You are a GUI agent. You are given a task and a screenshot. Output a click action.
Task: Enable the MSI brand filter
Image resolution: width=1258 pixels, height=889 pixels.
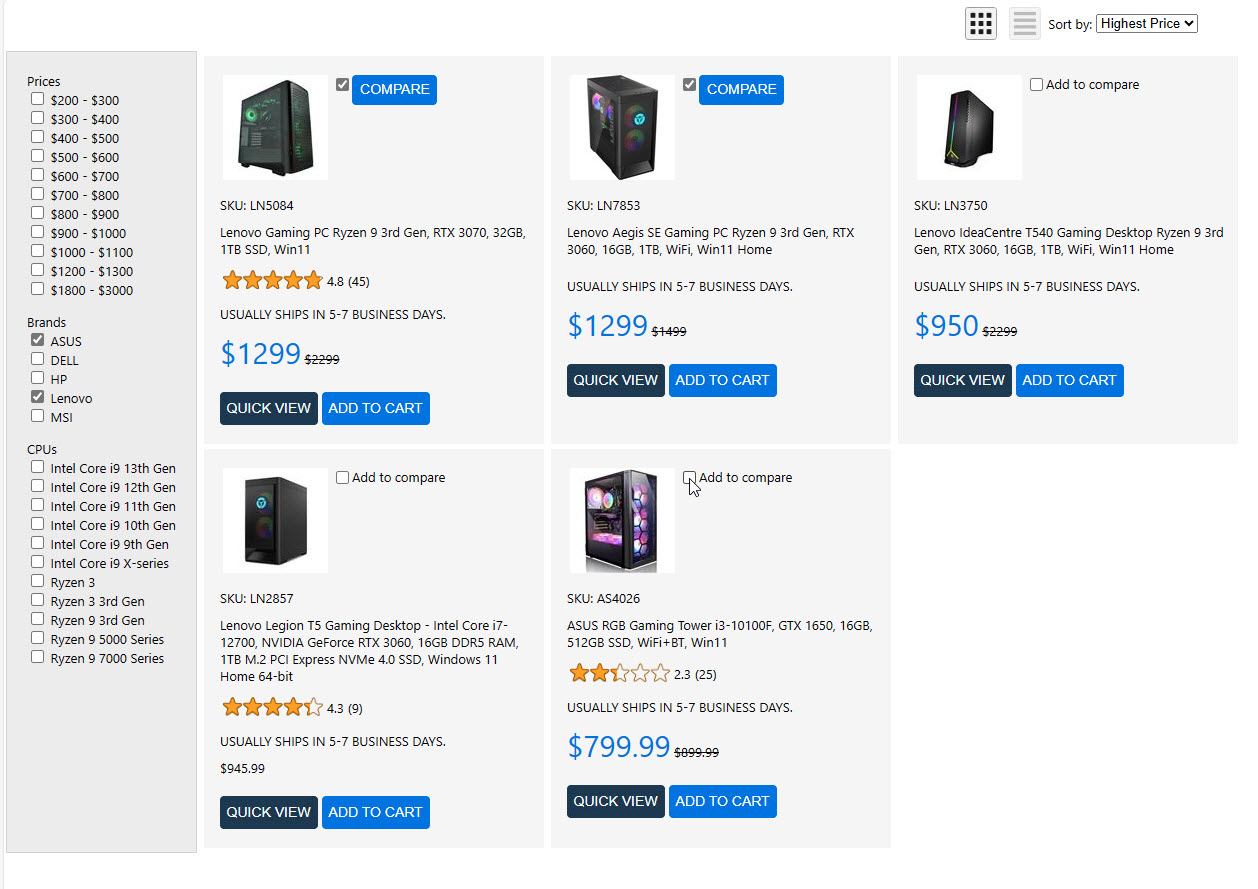click(x=38, y=416)
